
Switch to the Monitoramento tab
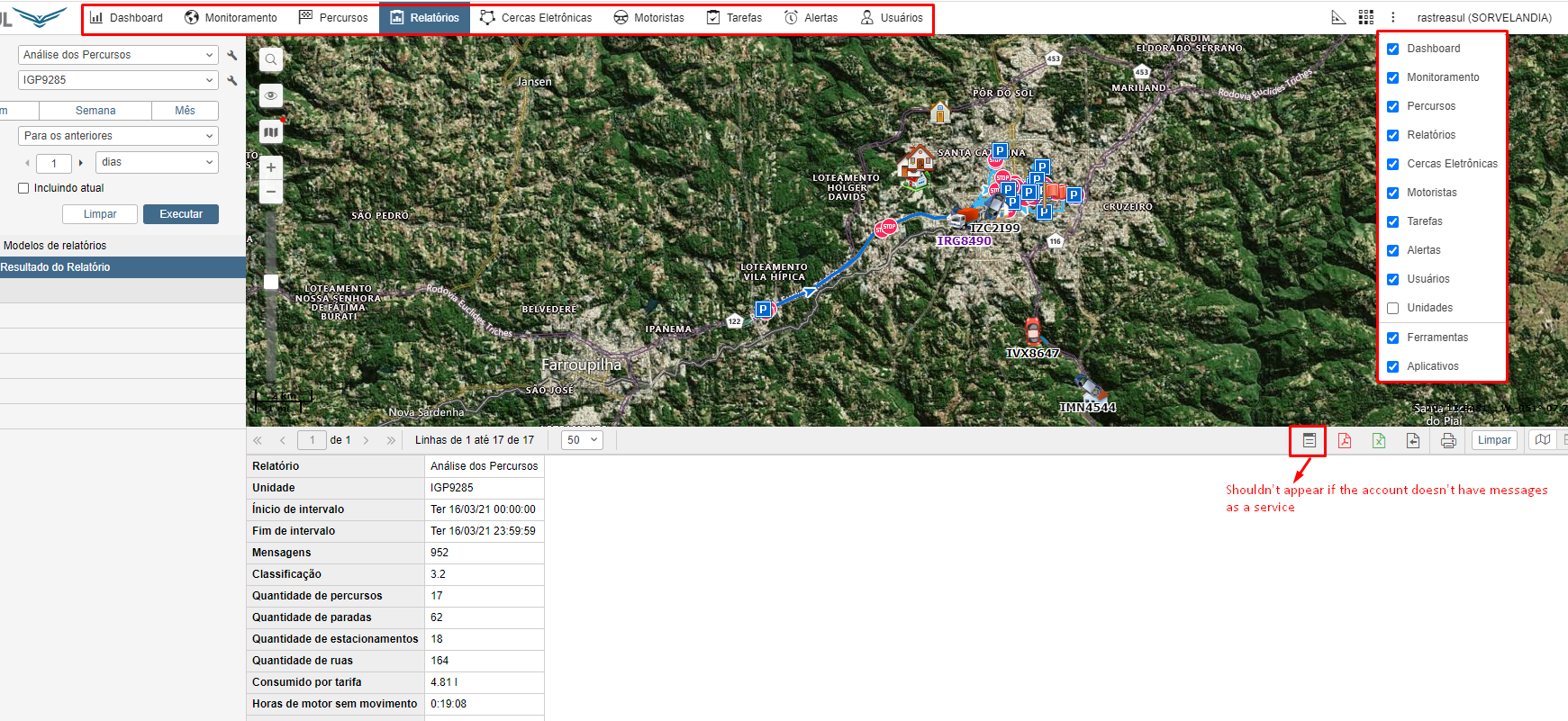click(x=231, y=18)
